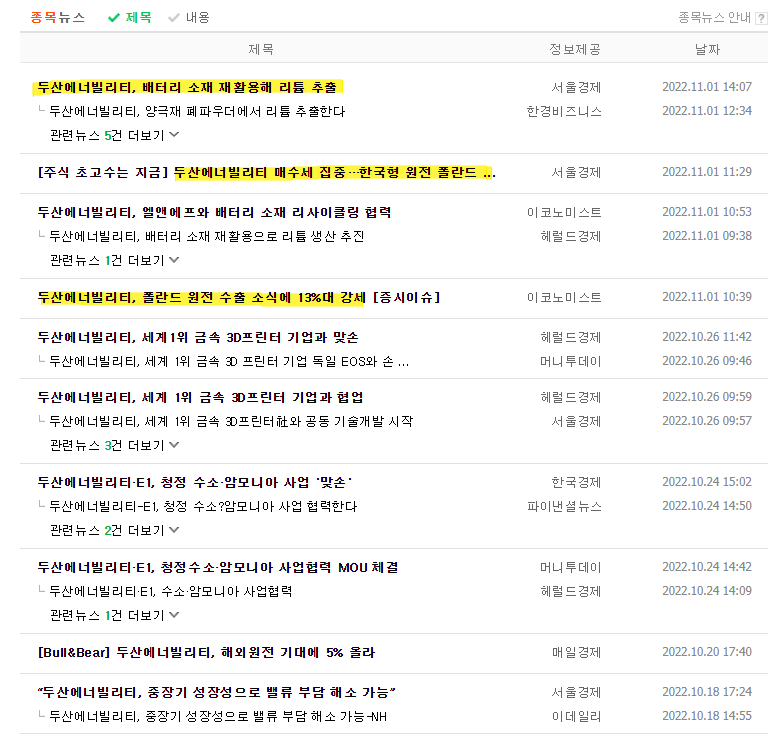Open the 종목뉴스 tab heading
Image resolution: width=777 pixels, height=738 pixels.
pos(57,18)
